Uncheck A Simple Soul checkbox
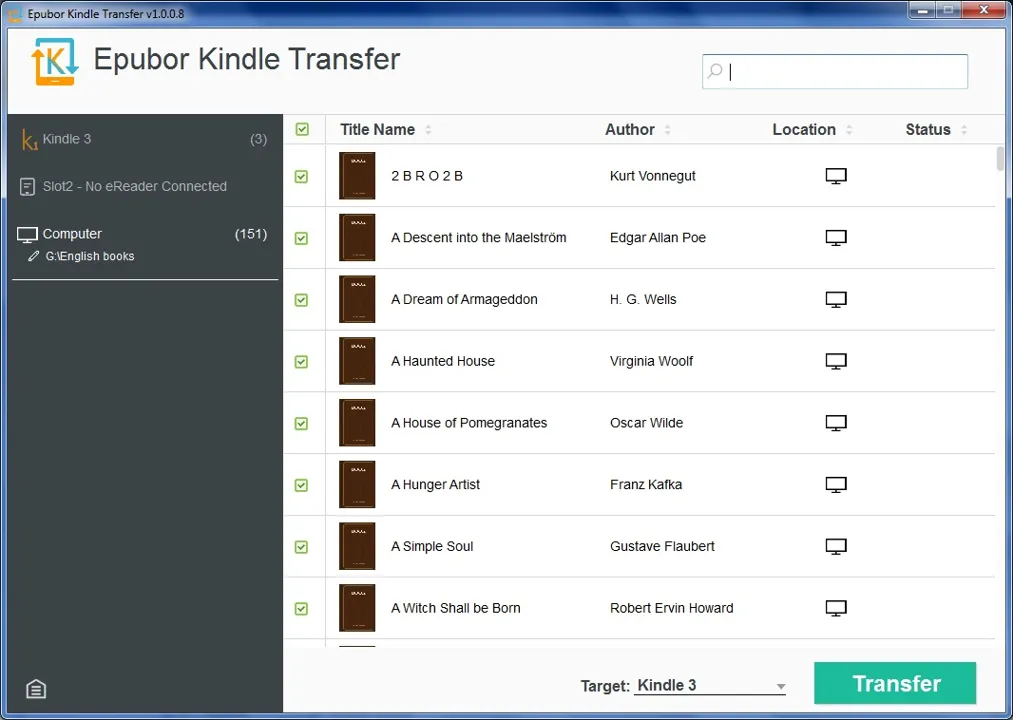Screen dimensions: 1013x720 [302, 547]
